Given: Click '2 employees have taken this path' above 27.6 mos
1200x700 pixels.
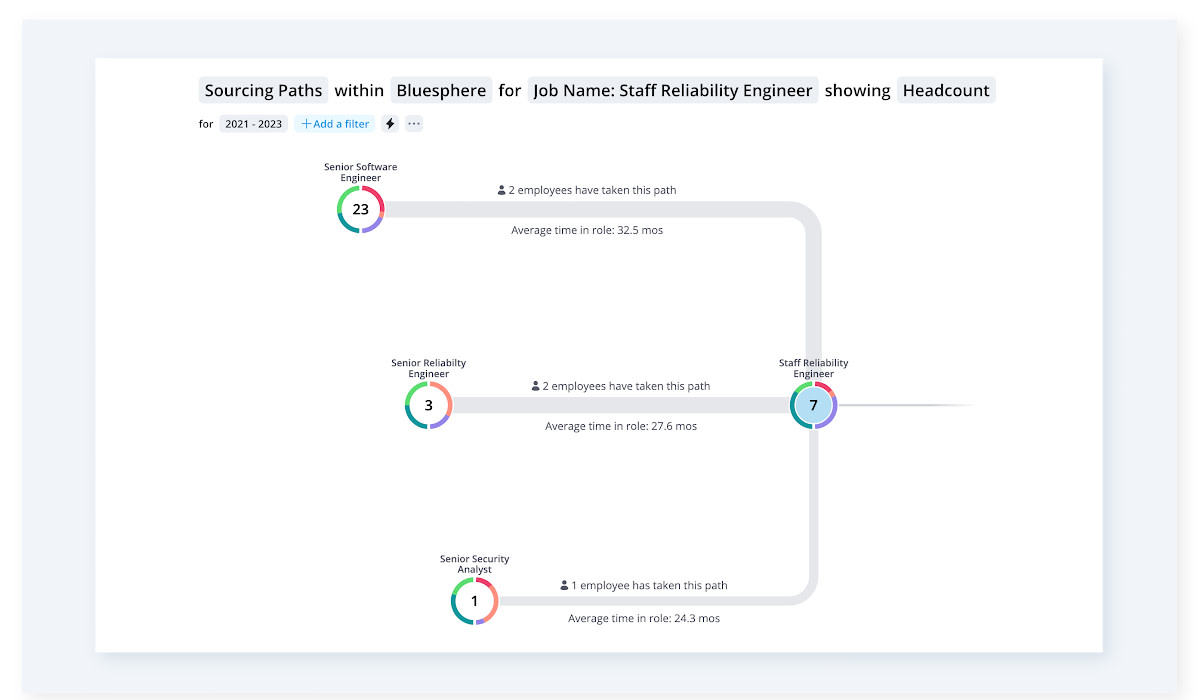Looking at the screenshot, I should [x=626, y=386].
